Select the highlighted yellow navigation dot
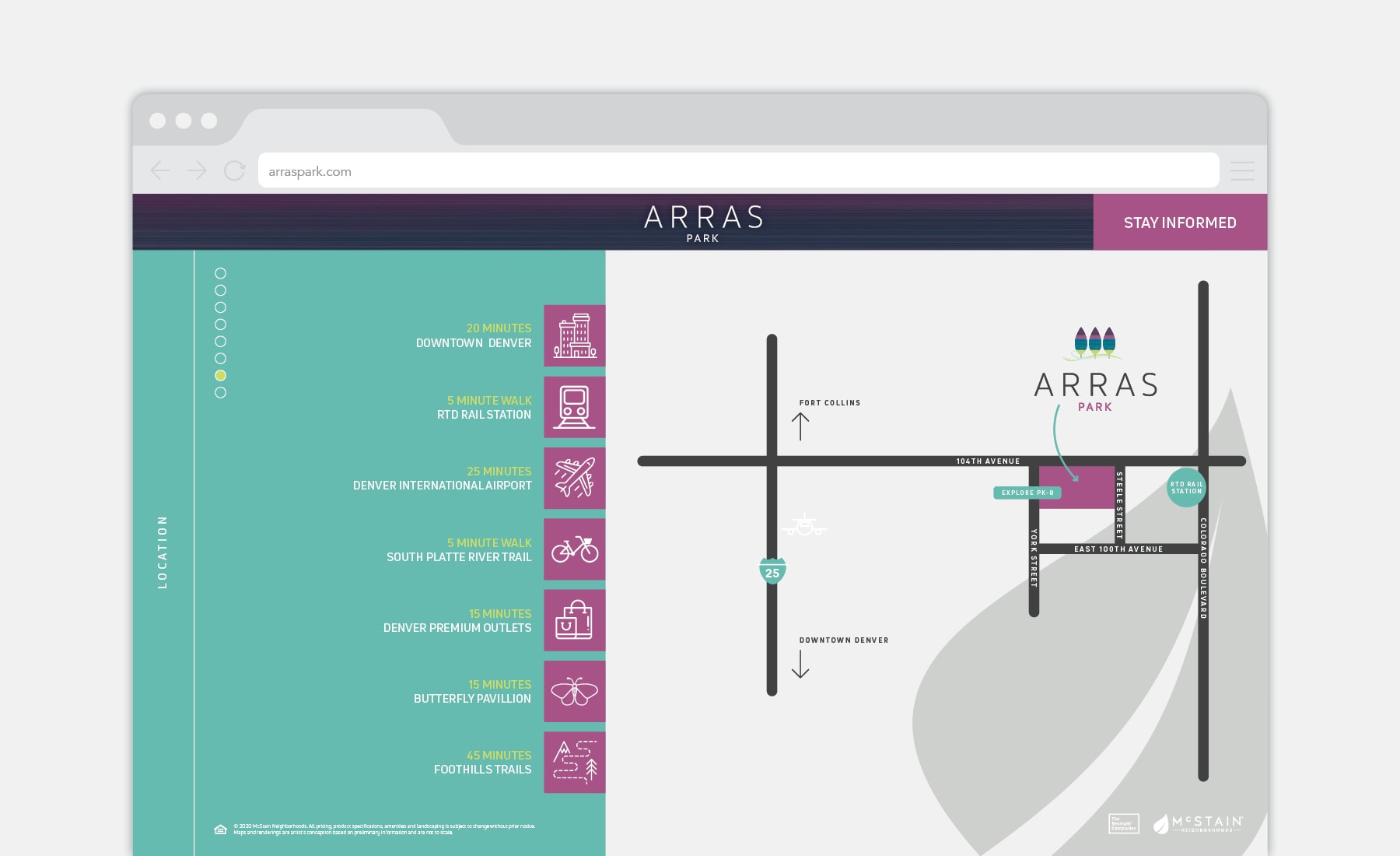Image resolution: width=1400 pixels, height=856 pixels. click(x=221, y=376)
